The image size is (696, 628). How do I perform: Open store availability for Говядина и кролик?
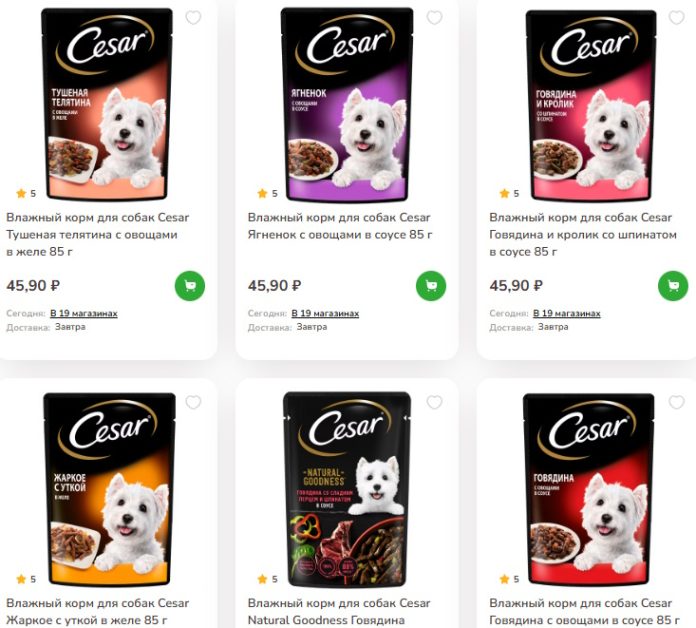pyautogui.click(x=567, y=313)
